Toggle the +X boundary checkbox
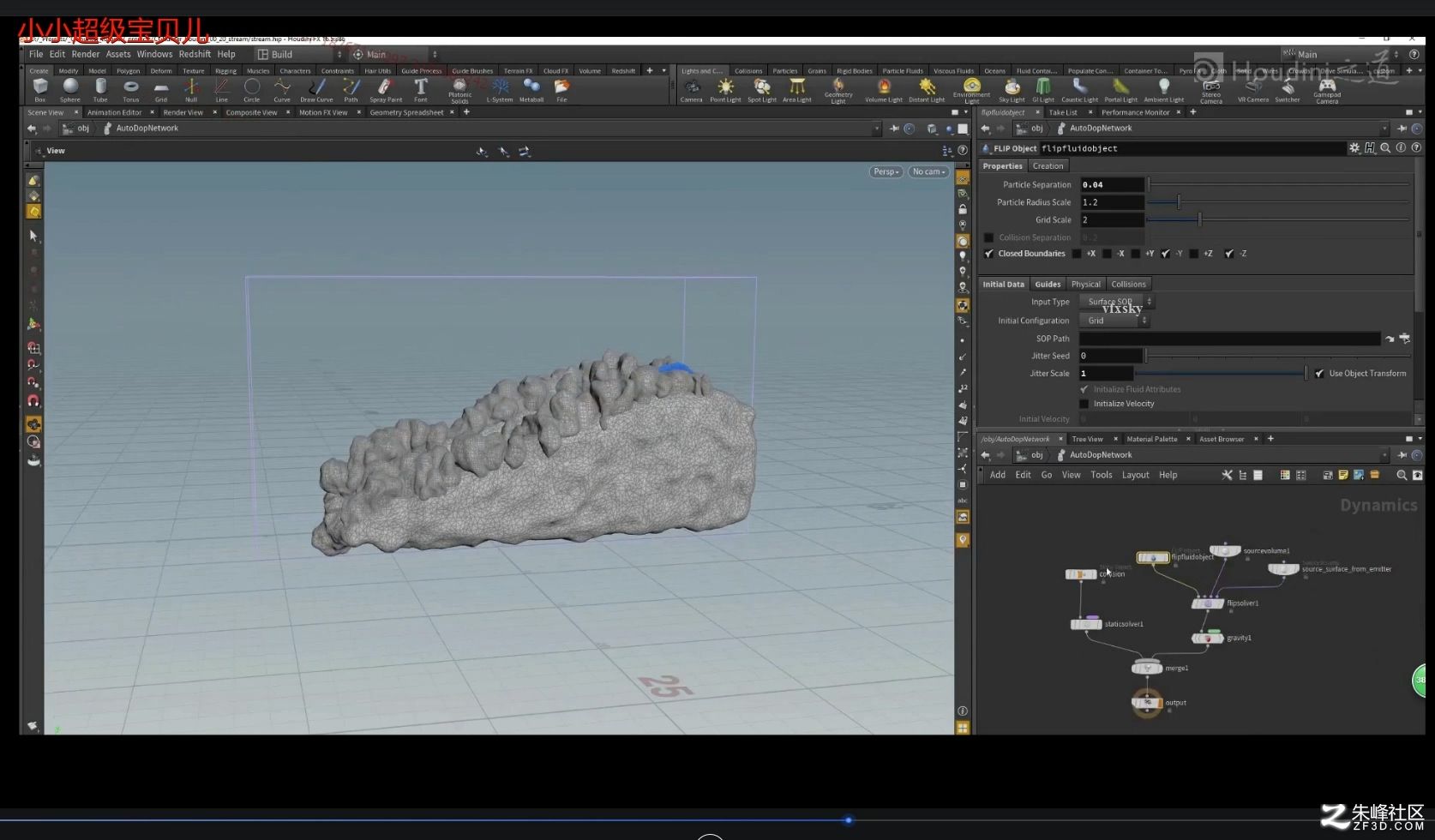This screenshot has width=1435, height=840. (1077, 254)
